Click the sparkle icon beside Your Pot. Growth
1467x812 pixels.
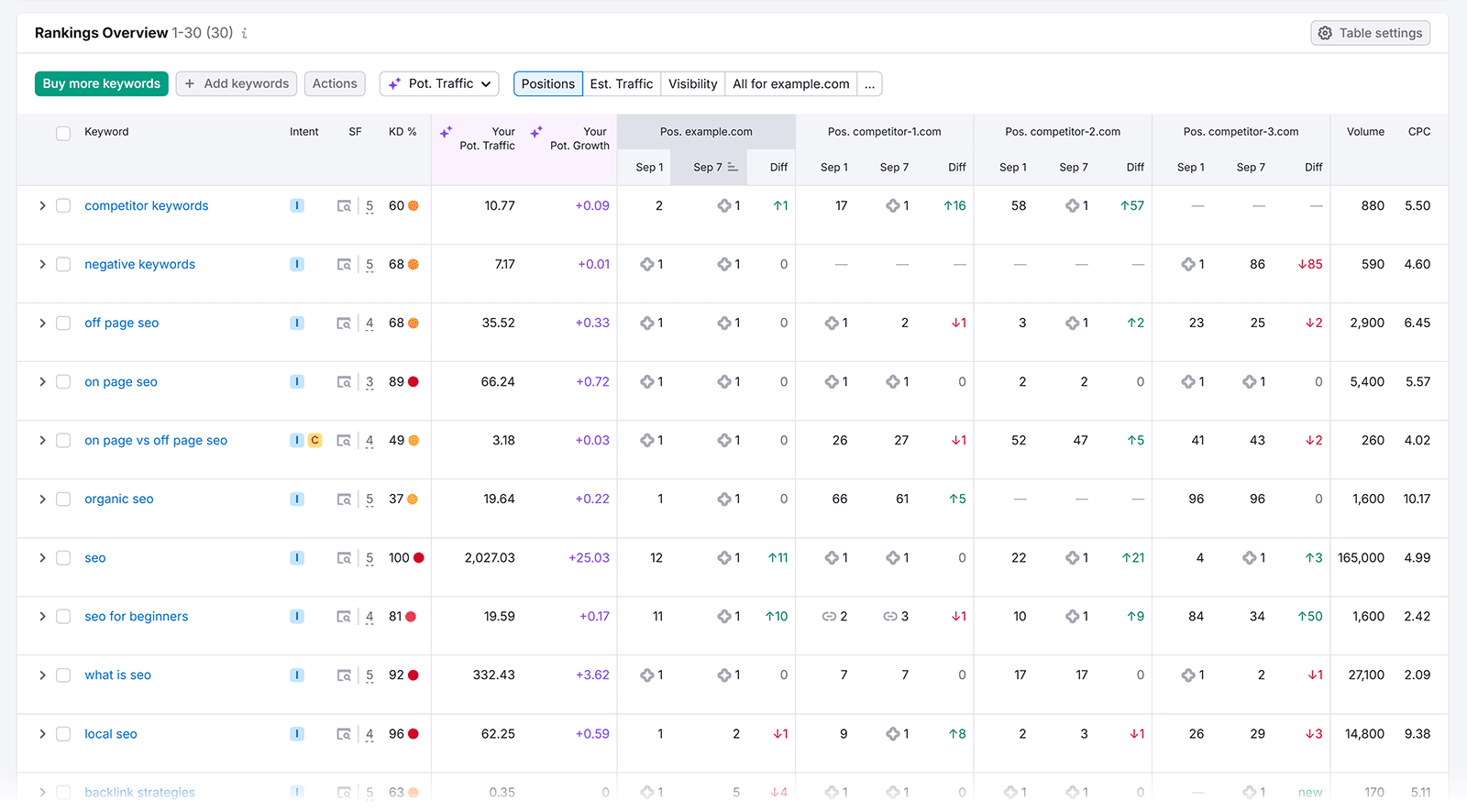tap(536, 132)
